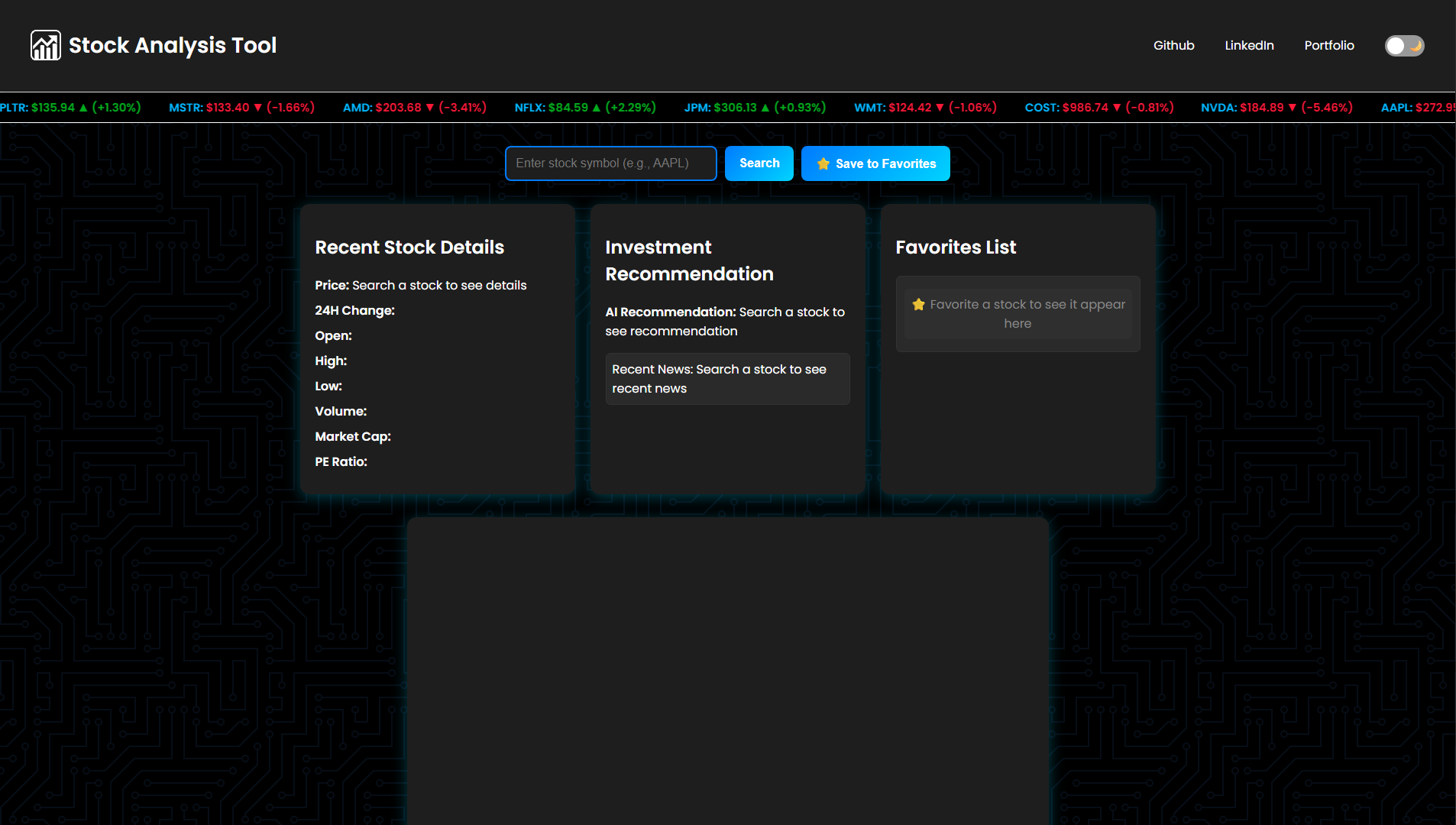The height and width of the screenshot is (825, 1456).
Task: Open the LinkedIn link
Action: [1249, 46]
